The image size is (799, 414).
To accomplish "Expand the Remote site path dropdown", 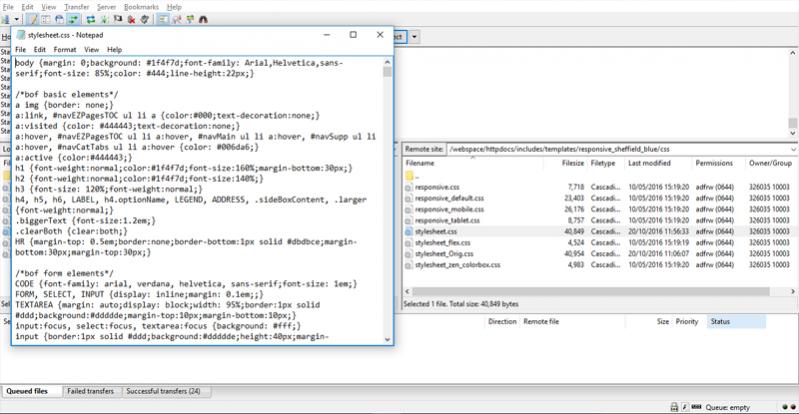I will point(793,149).
